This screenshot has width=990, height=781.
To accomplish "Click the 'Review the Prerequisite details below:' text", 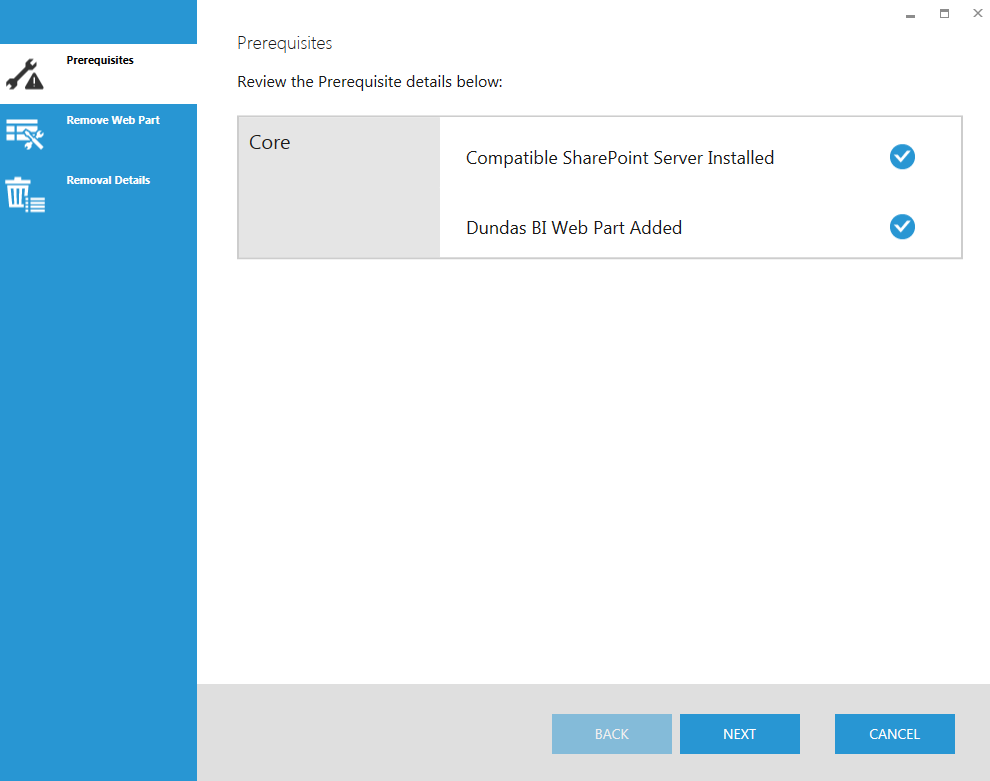I will click(x=369, y=82).
